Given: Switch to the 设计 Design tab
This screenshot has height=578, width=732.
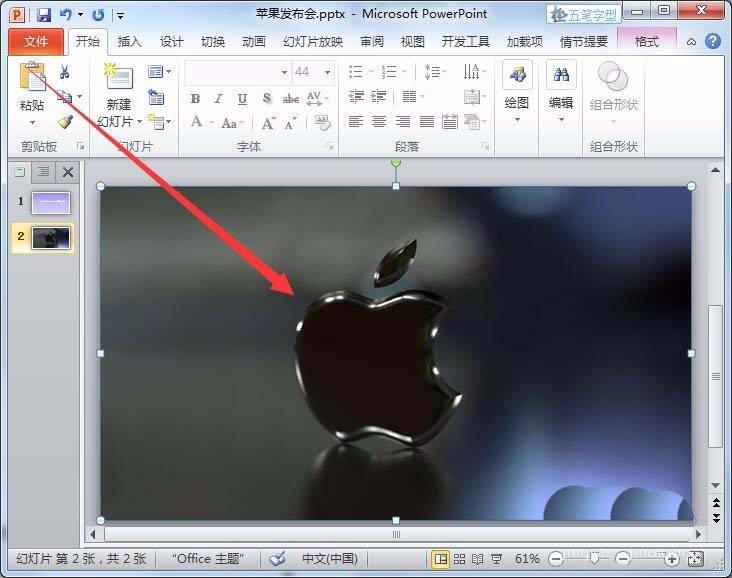Looking at the screenshot, I should 171,42.
